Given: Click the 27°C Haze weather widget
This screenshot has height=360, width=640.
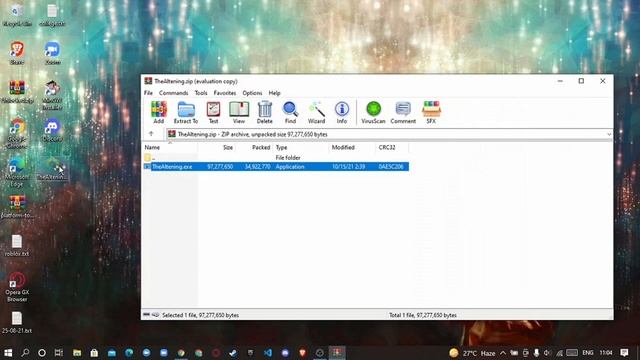Looking at the screenshot, I should pos(472,353).
